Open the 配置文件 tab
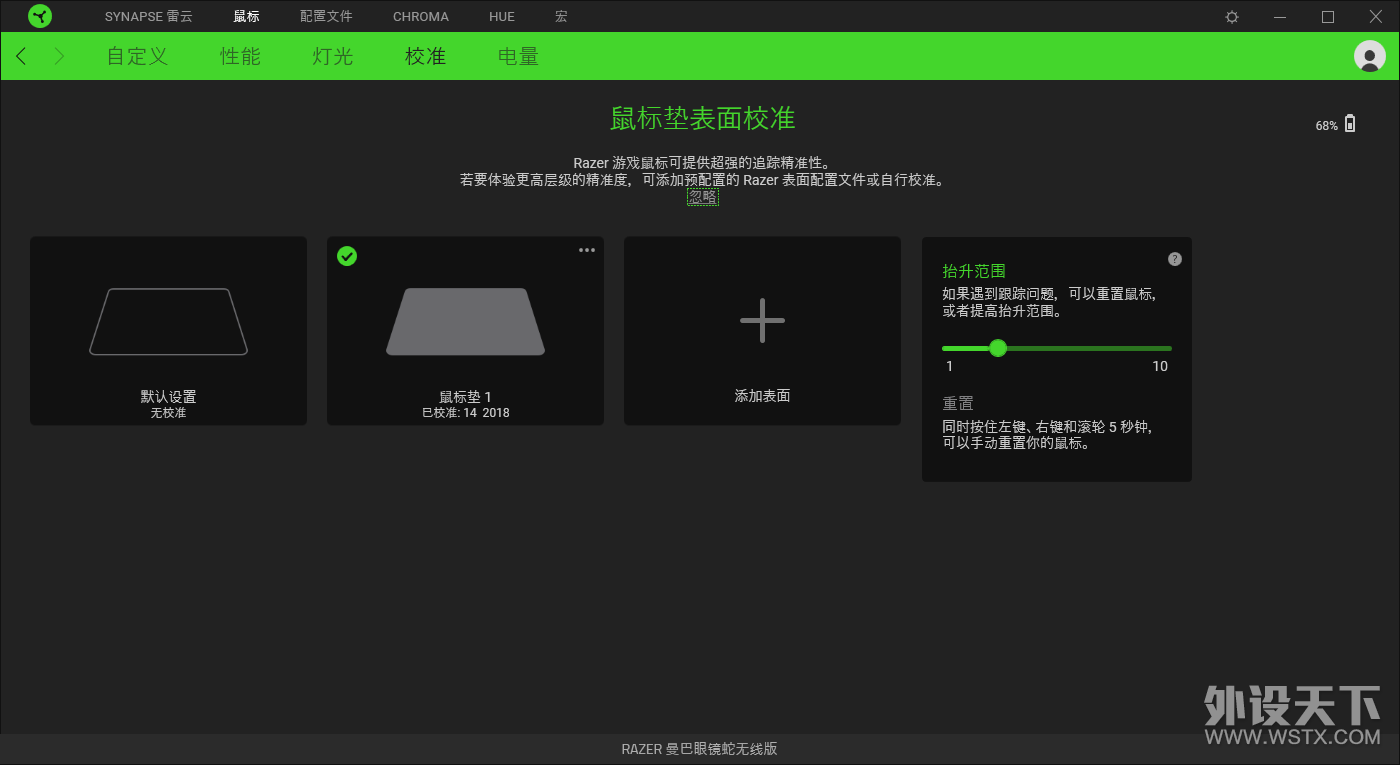This screenshot has width=1400, height=765. point(326,17)
